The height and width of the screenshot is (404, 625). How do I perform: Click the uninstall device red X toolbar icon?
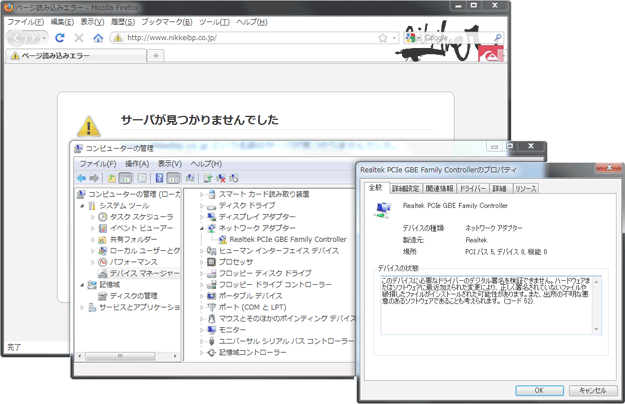221,178
